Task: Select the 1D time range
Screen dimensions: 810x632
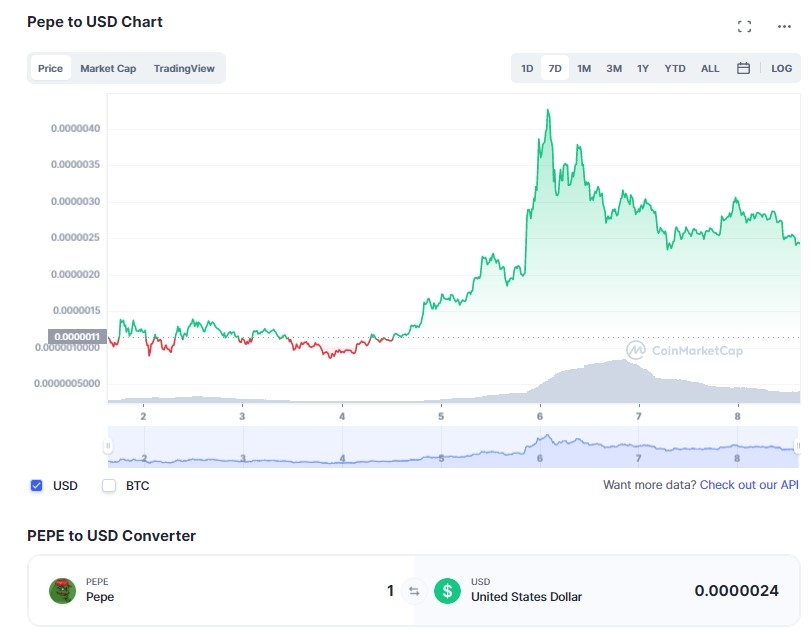Action: click(526, 68)
